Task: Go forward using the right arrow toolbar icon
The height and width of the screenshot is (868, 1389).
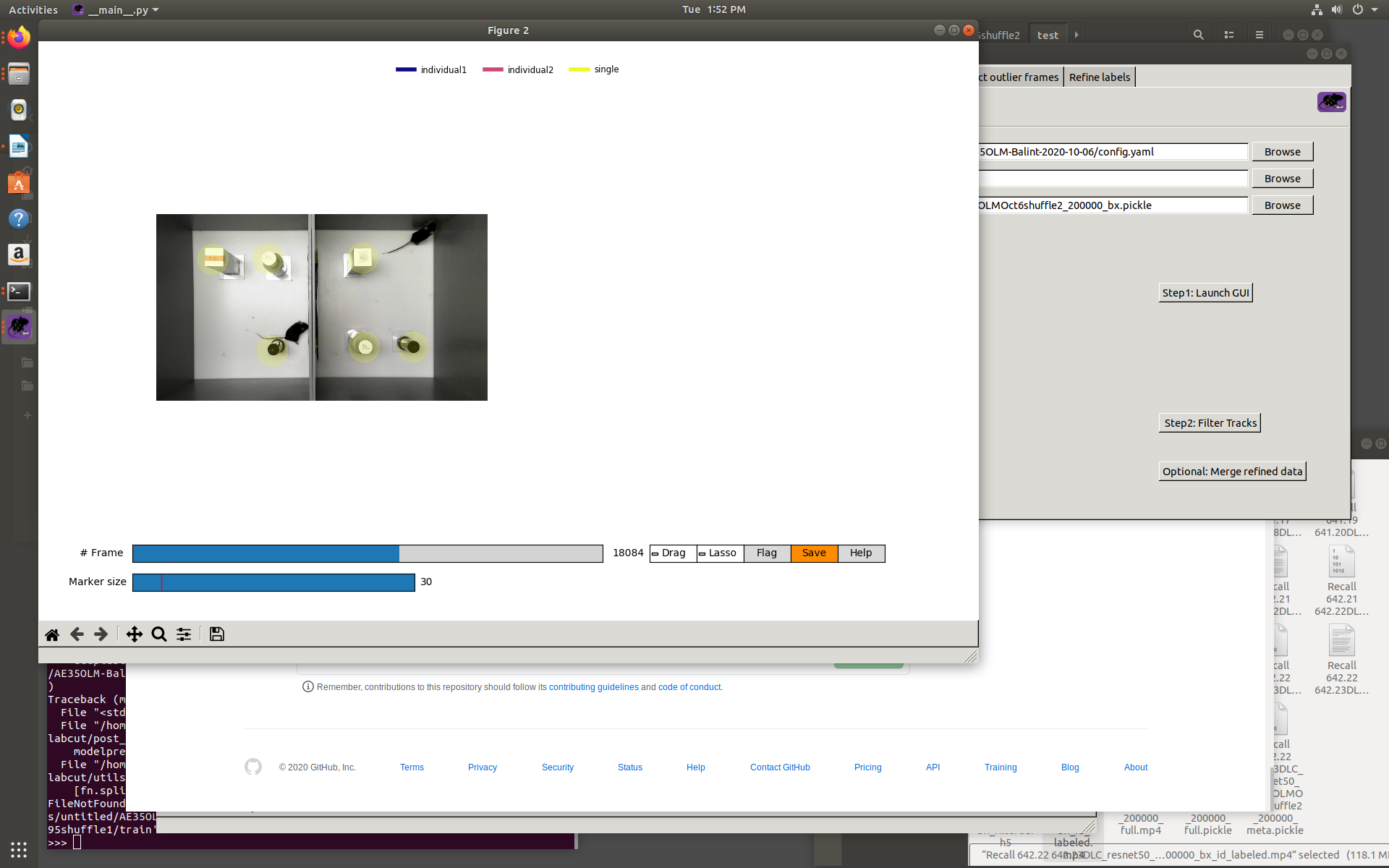Action: (x=101, y=634)
